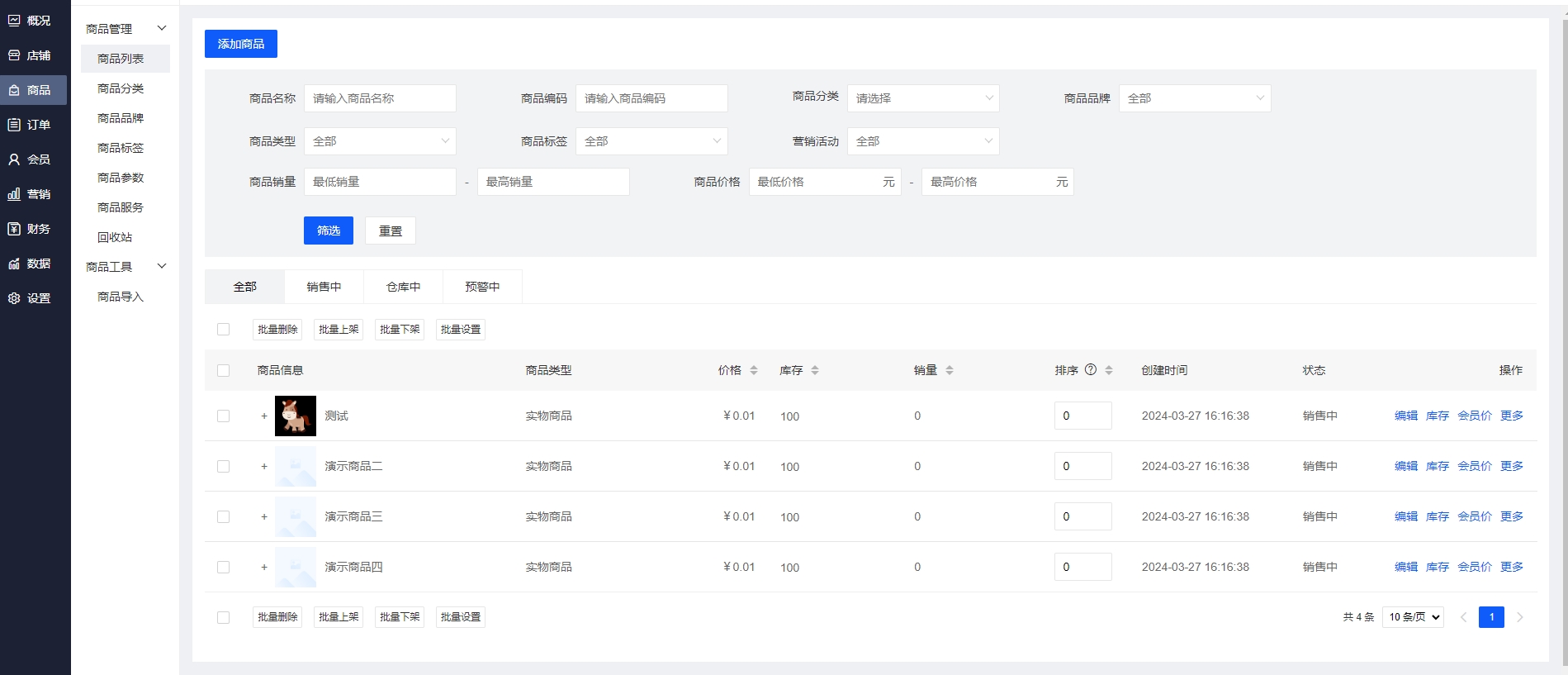
Task: Click the 设置 gear icon
Action: click(14, 298)
